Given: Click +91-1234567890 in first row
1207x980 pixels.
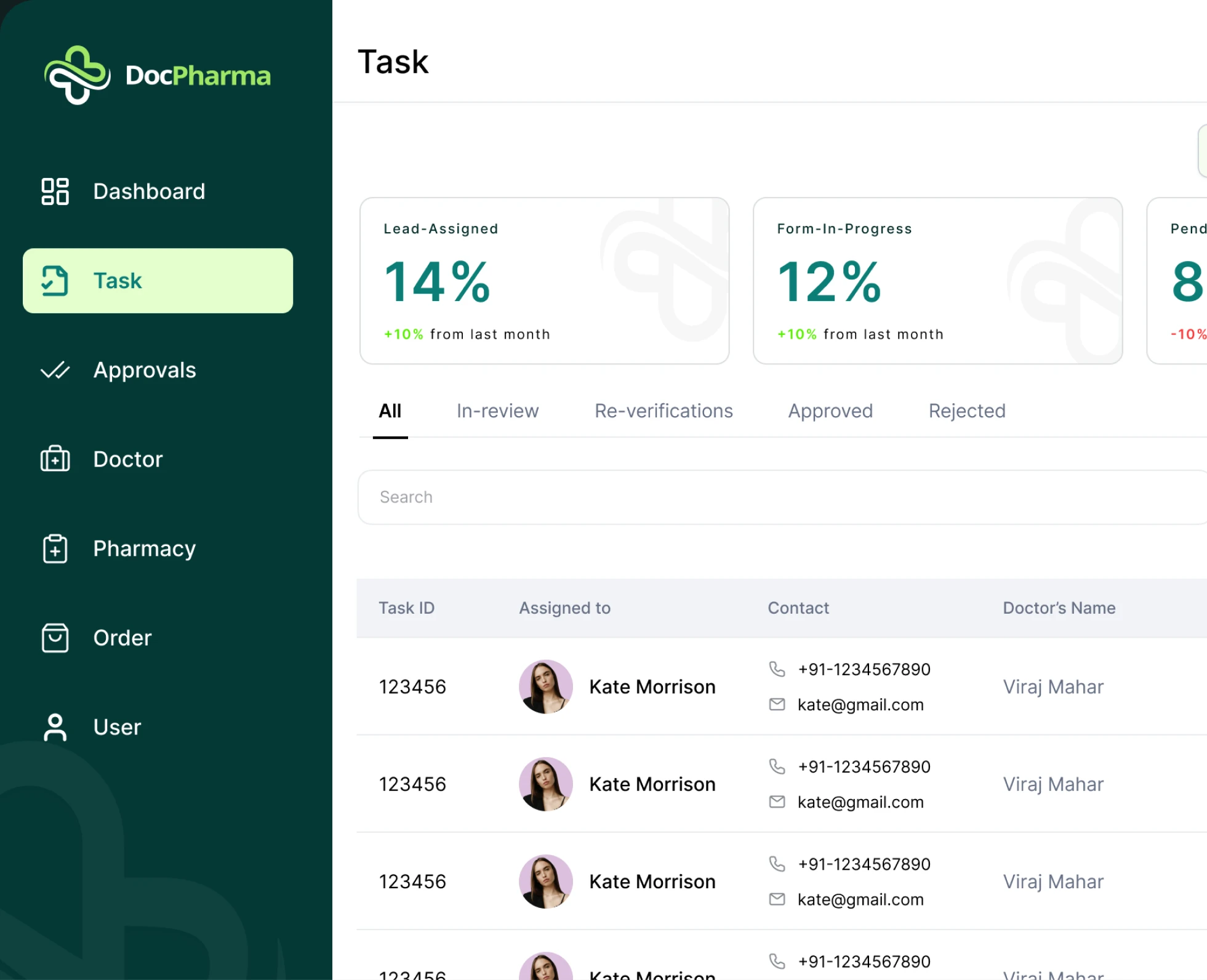Looking at the screenshot, I should pos(864,669).
